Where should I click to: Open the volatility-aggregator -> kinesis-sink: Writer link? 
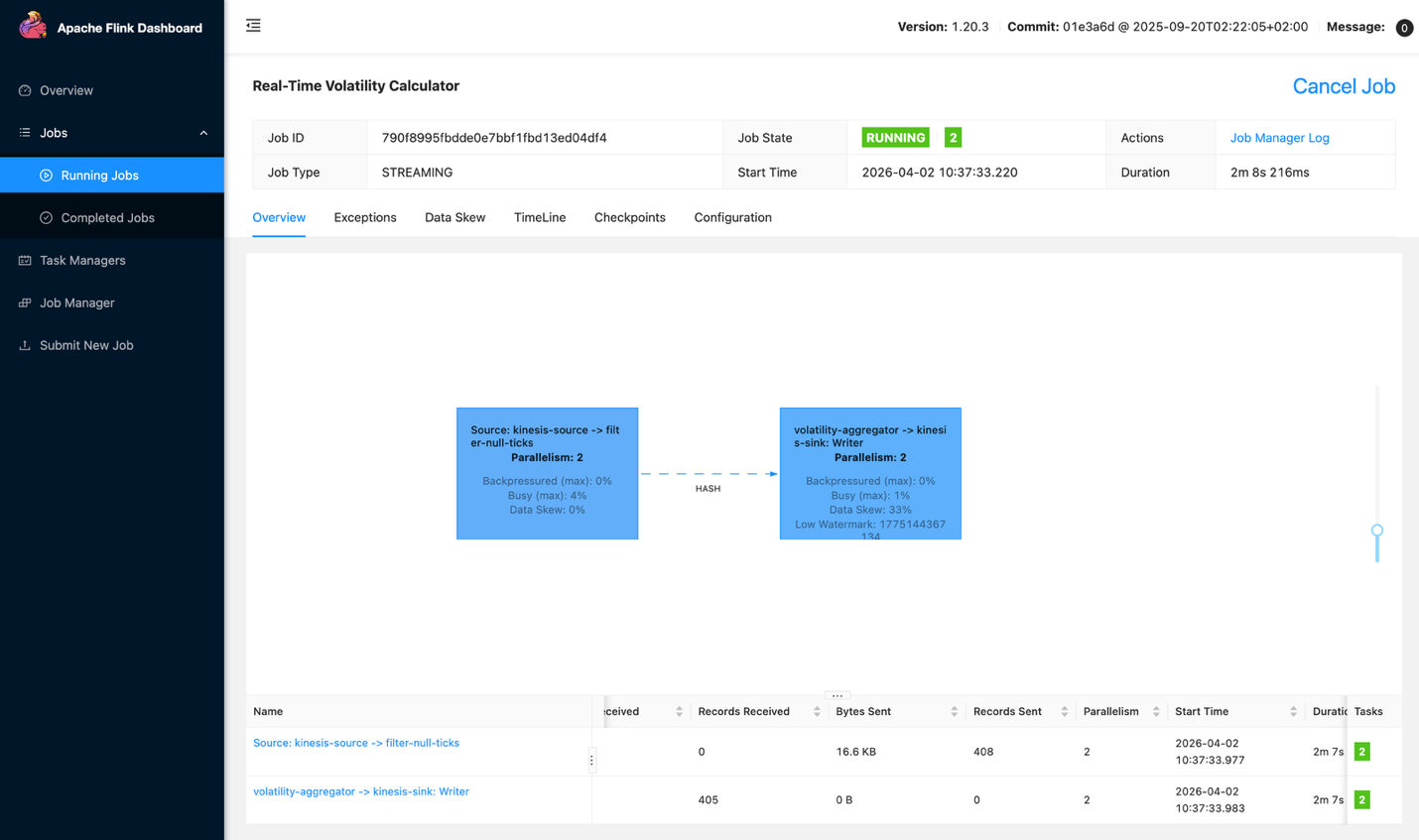point(361,791)
